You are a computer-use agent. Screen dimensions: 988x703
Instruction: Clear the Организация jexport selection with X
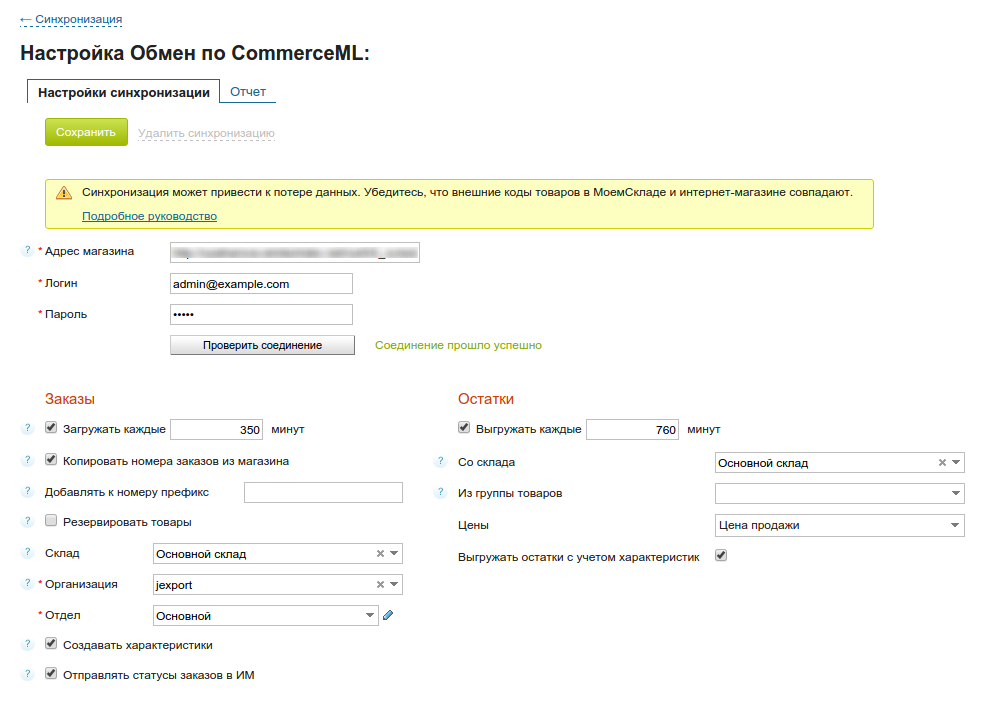coord(380,585)
